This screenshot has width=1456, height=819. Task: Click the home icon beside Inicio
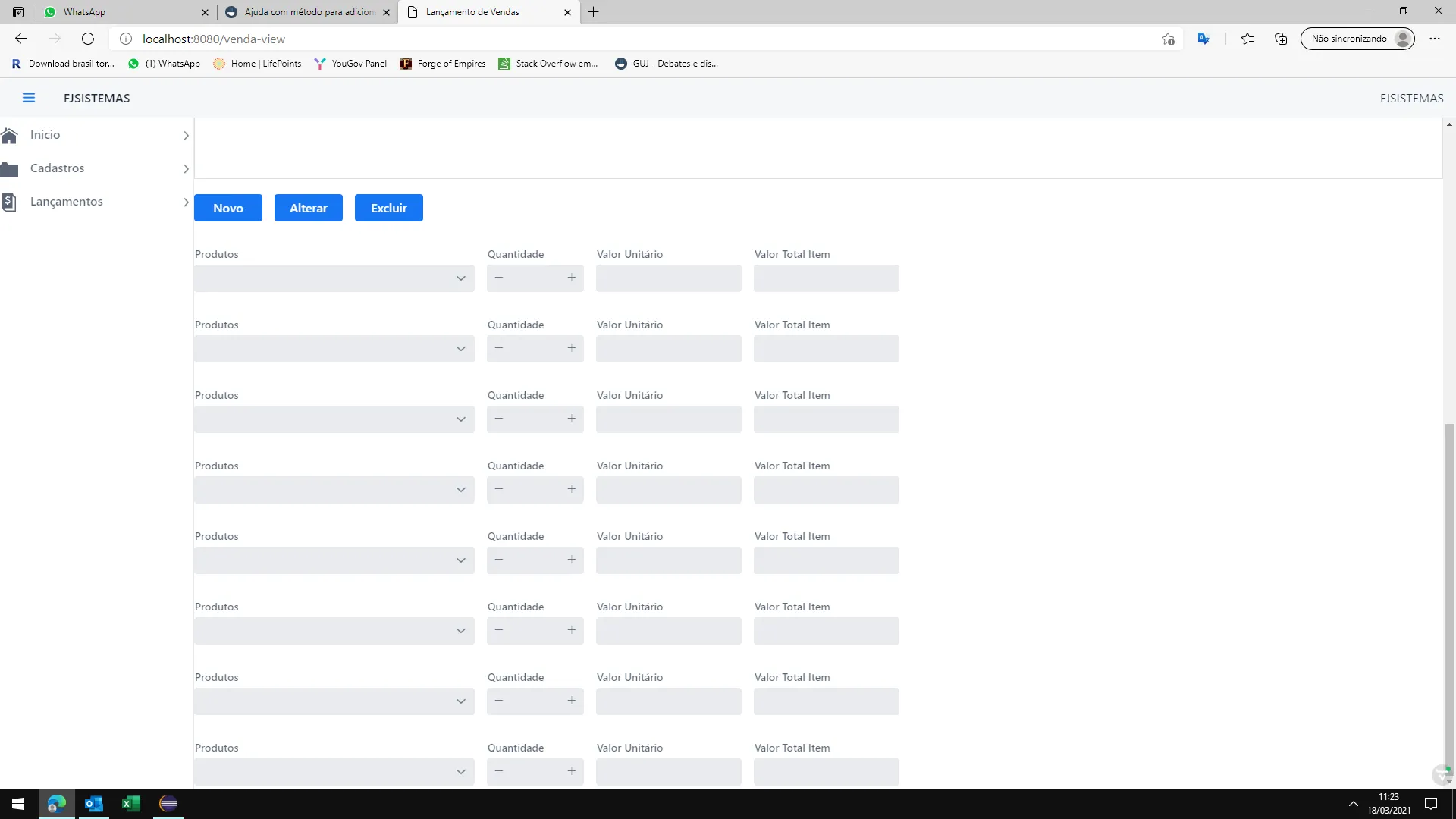point(10,135)
